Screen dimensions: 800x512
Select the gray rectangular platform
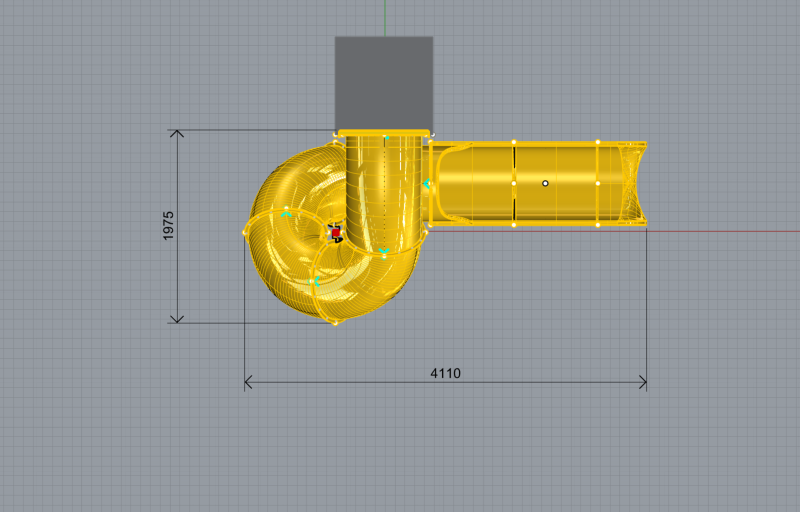384,80
